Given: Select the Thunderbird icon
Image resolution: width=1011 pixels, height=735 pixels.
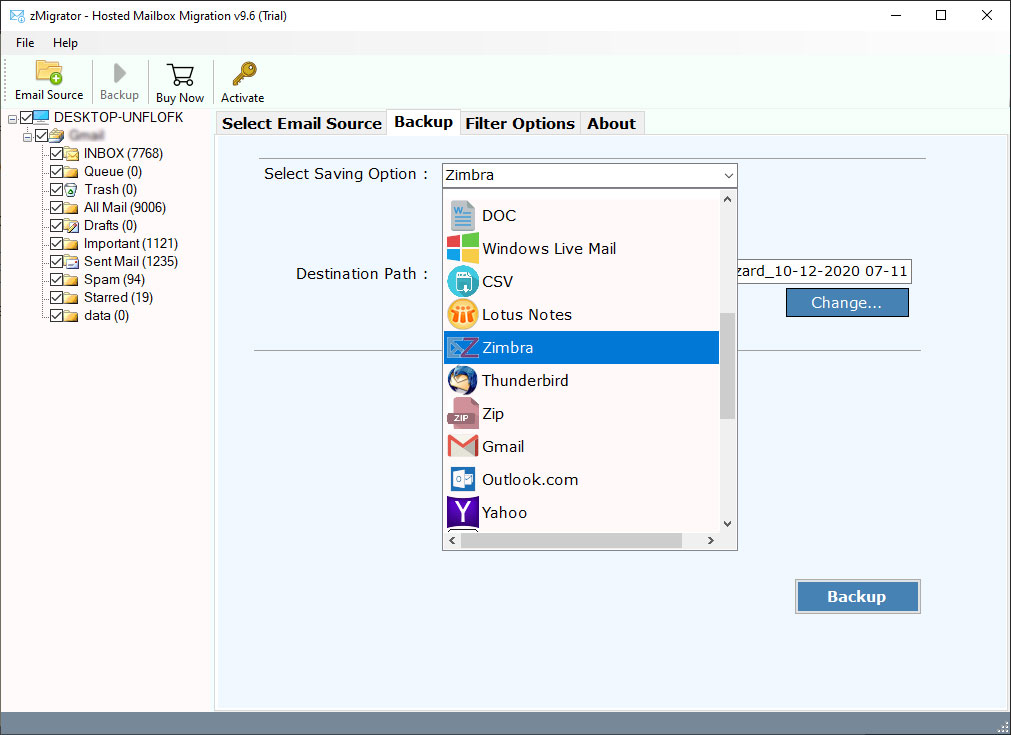Looking at the screenshot, I should coord(462,380).
